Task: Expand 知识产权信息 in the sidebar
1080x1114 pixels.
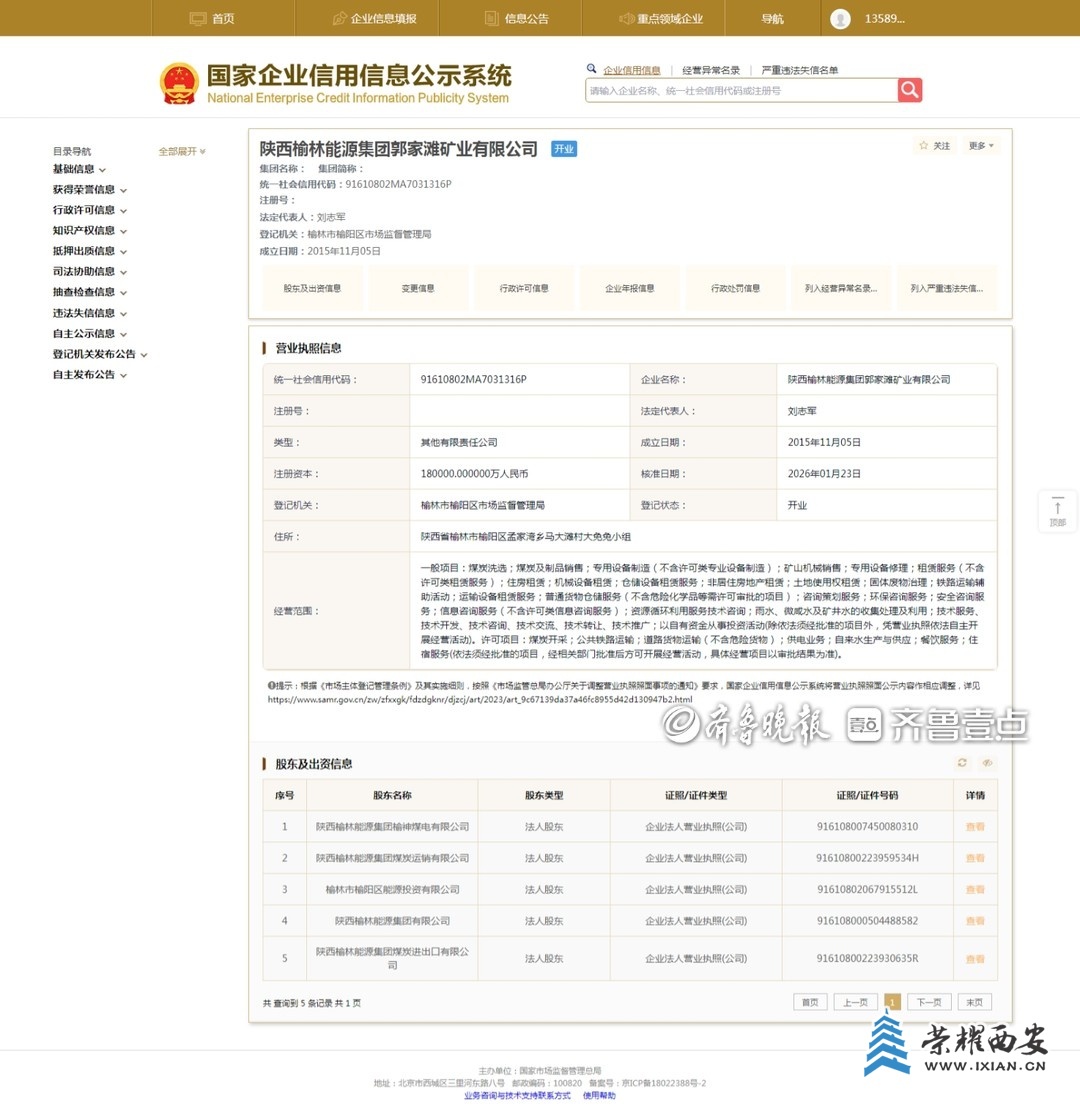Action: [x=90, y=231]
